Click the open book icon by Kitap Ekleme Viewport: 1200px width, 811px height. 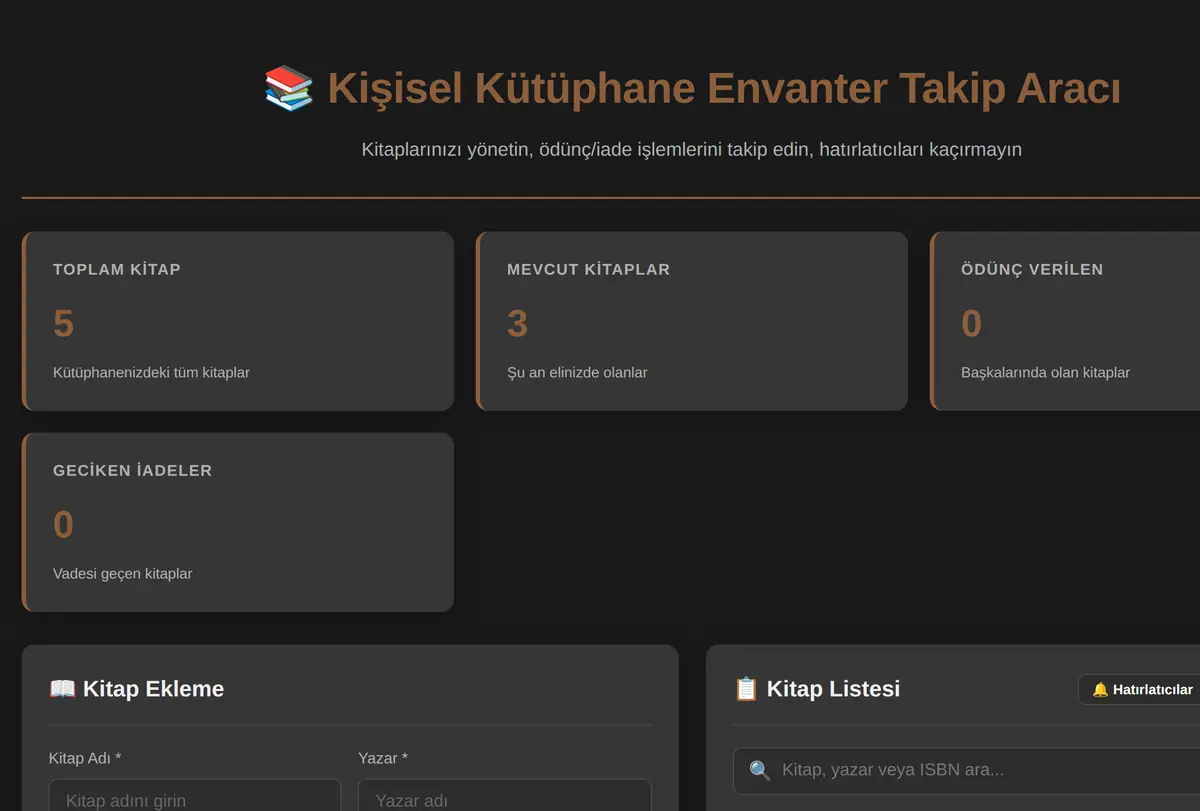[62, 688]
